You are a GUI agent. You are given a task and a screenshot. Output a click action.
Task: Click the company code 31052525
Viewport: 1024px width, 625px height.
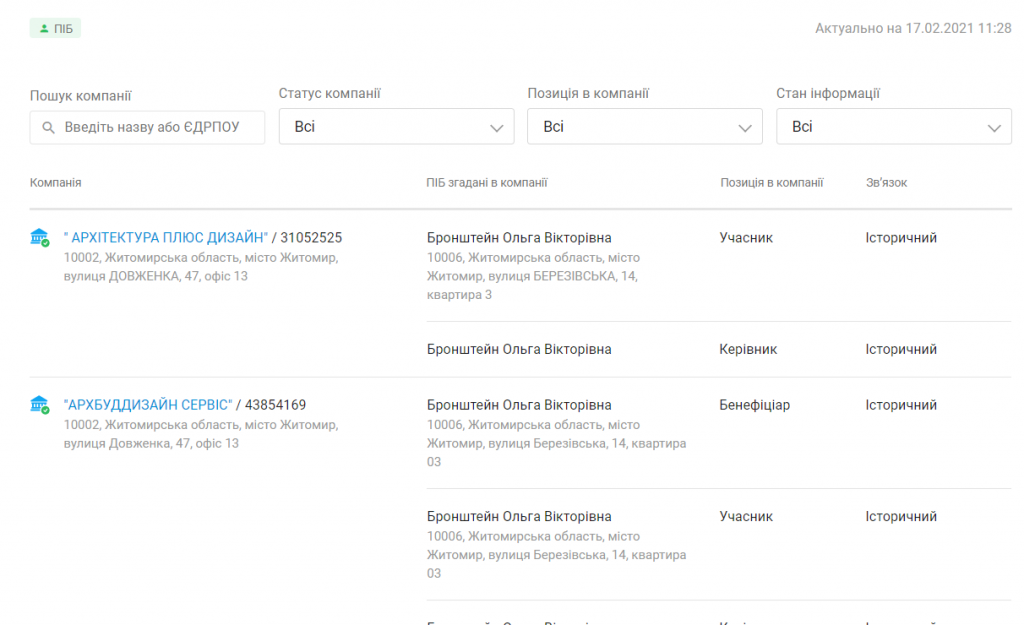click(311, 238)
